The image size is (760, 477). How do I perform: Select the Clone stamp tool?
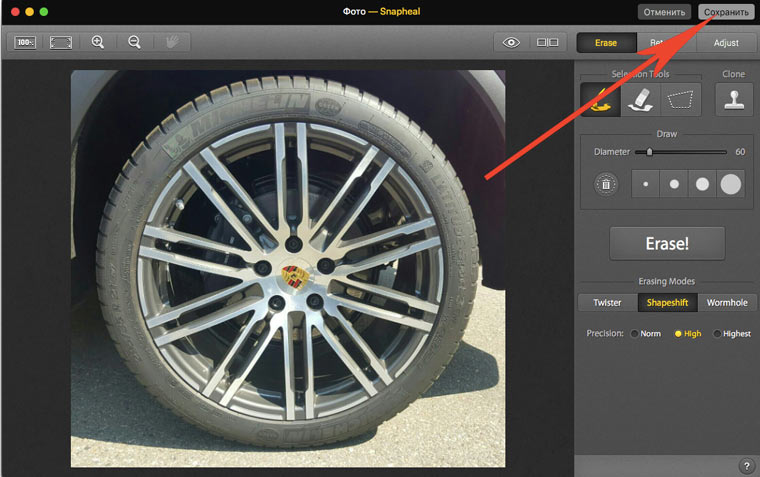[x=734, y=99]
